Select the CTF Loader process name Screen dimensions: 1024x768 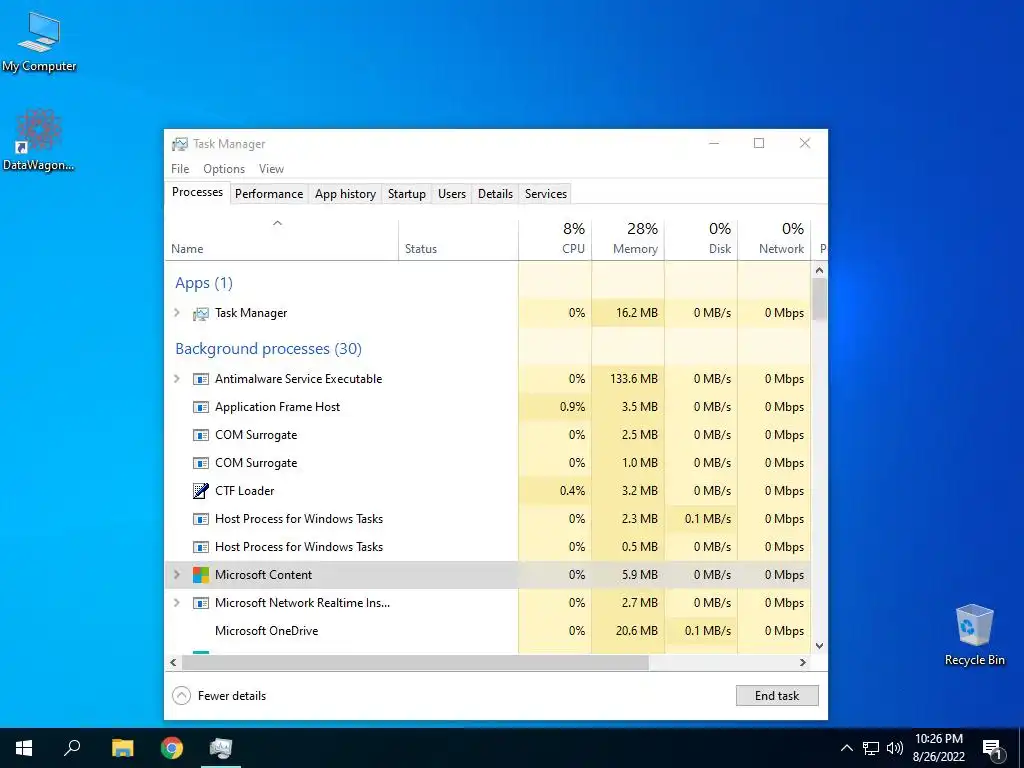pyautogui.click(x=244, y=491)
